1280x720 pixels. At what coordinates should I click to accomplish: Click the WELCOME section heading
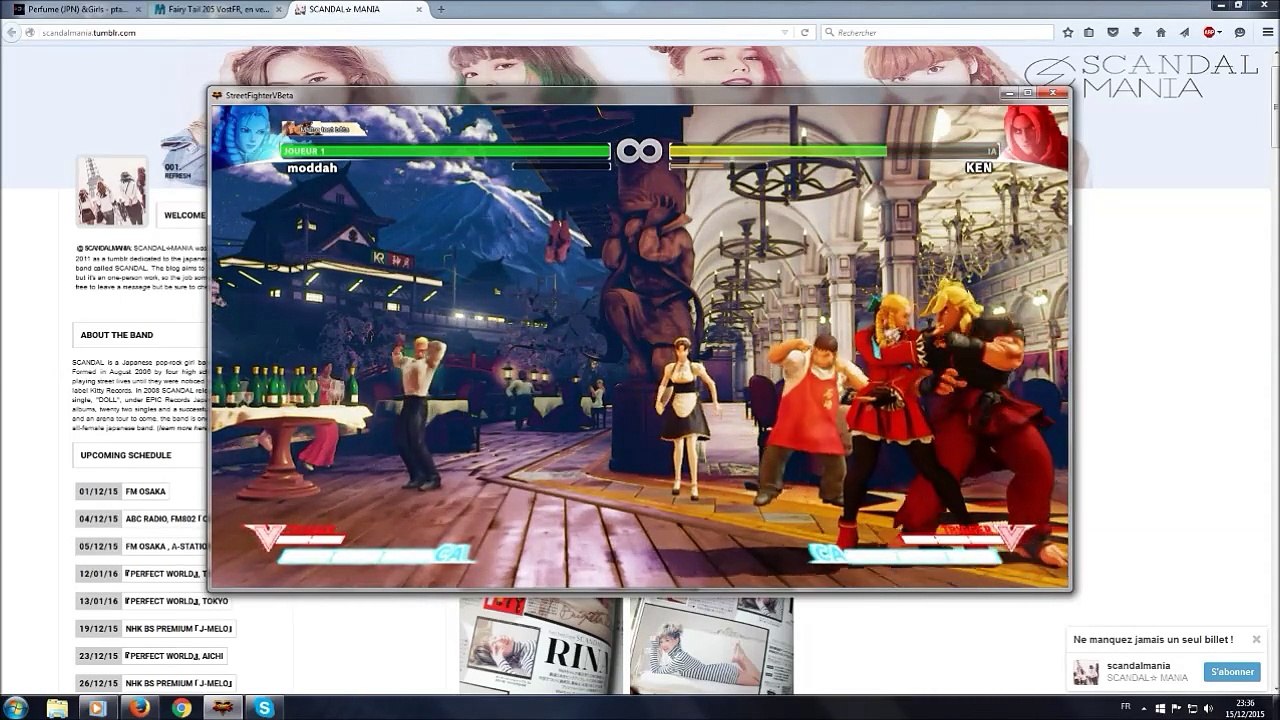(184, 215)
